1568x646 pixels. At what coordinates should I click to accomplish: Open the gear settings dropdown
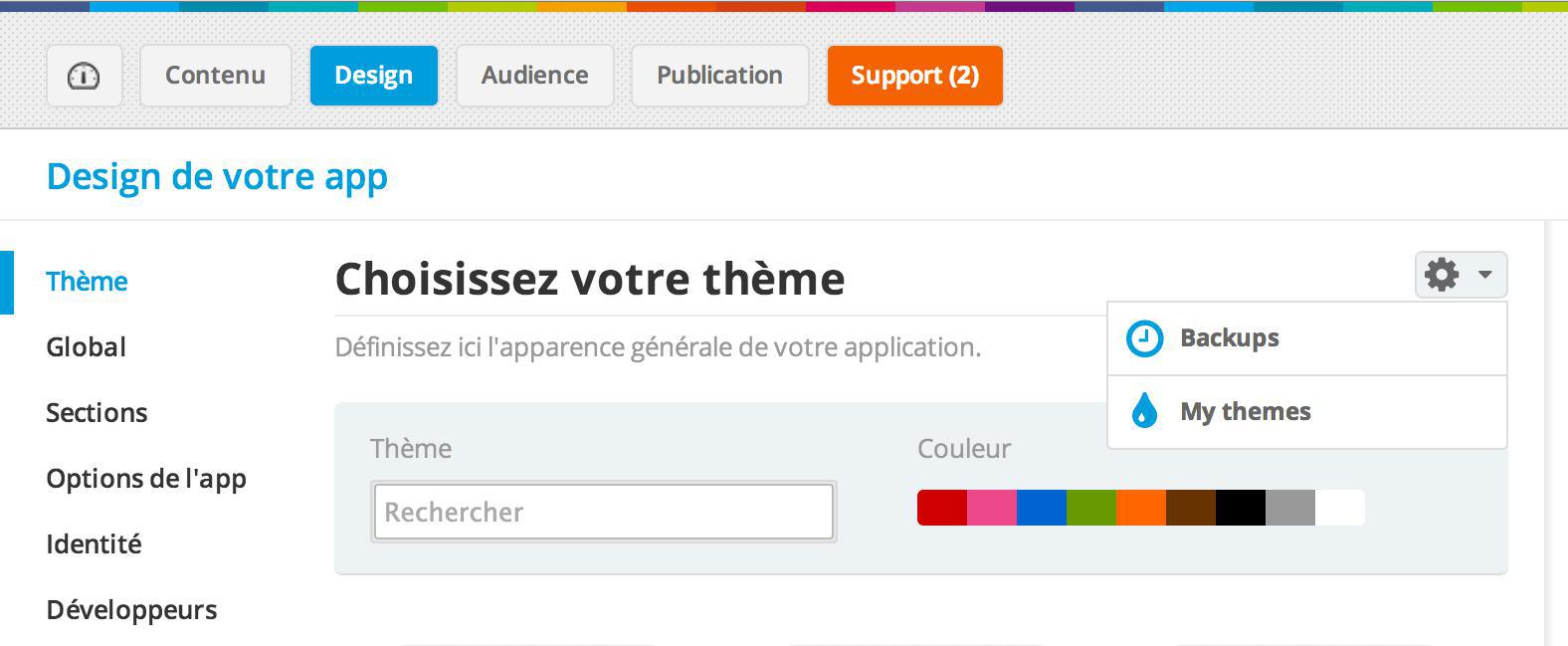pyautogui.click(x=1460, y=275)
